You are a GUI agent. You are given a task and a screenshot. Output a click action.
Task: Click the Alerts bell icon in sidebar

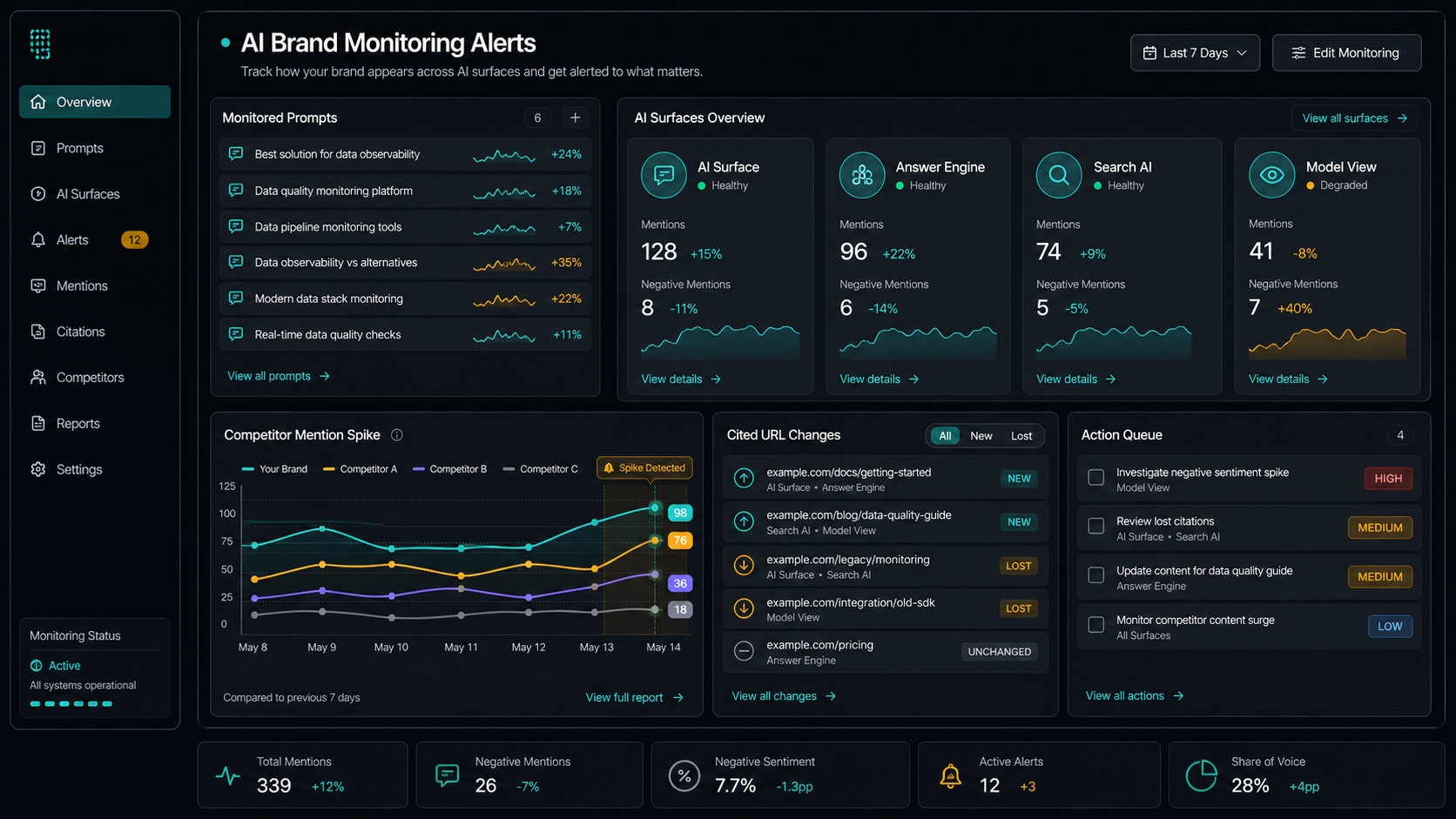coord(38,240)
